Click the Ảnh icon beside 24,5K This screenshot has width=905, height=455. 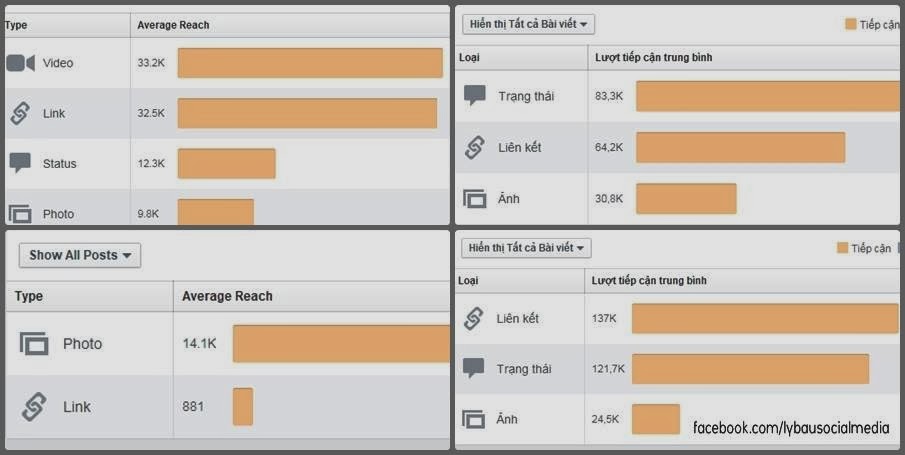pyautogui.click(x=473, y=419)
